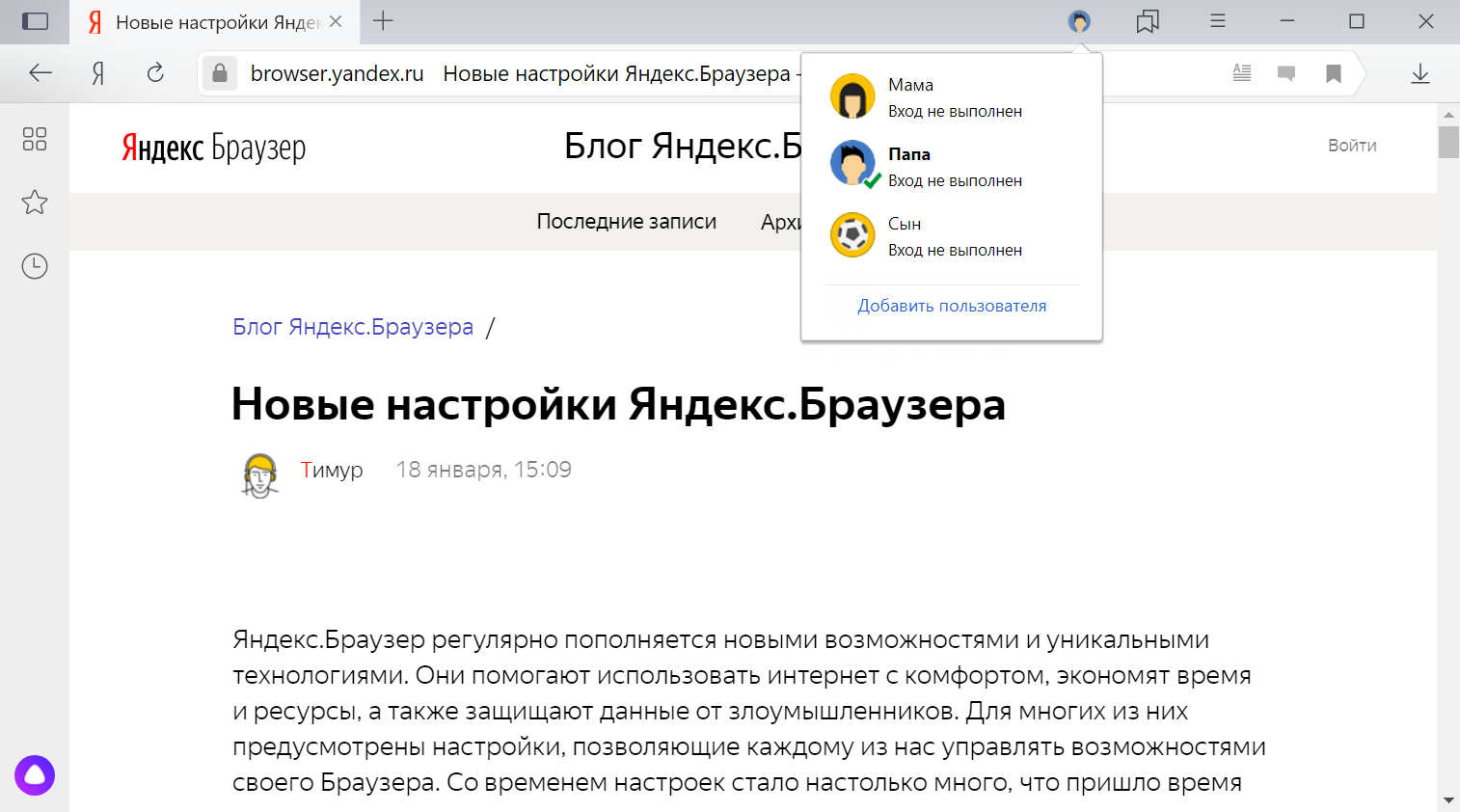Screen dimensions: 1460x812
Task: Open 'Последние записи' navigation item
Action: tap(627, 222)
